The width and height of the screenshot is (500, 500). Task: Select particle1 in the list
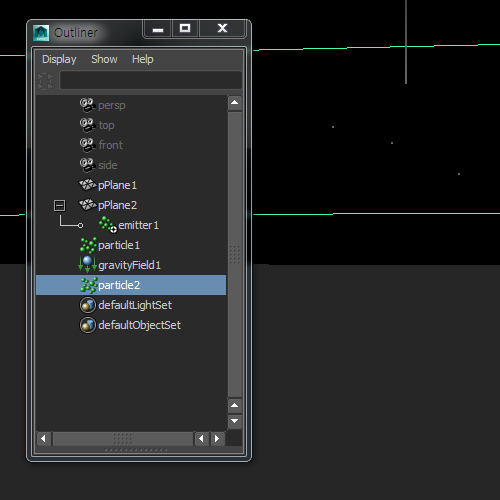tap(119, 245)
